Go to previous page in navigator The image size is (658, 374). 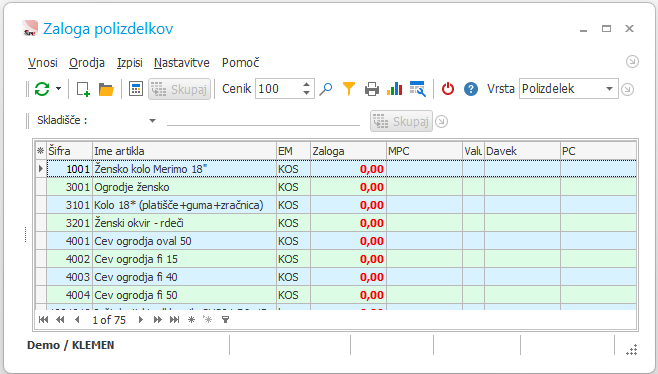tap(60, 320)
